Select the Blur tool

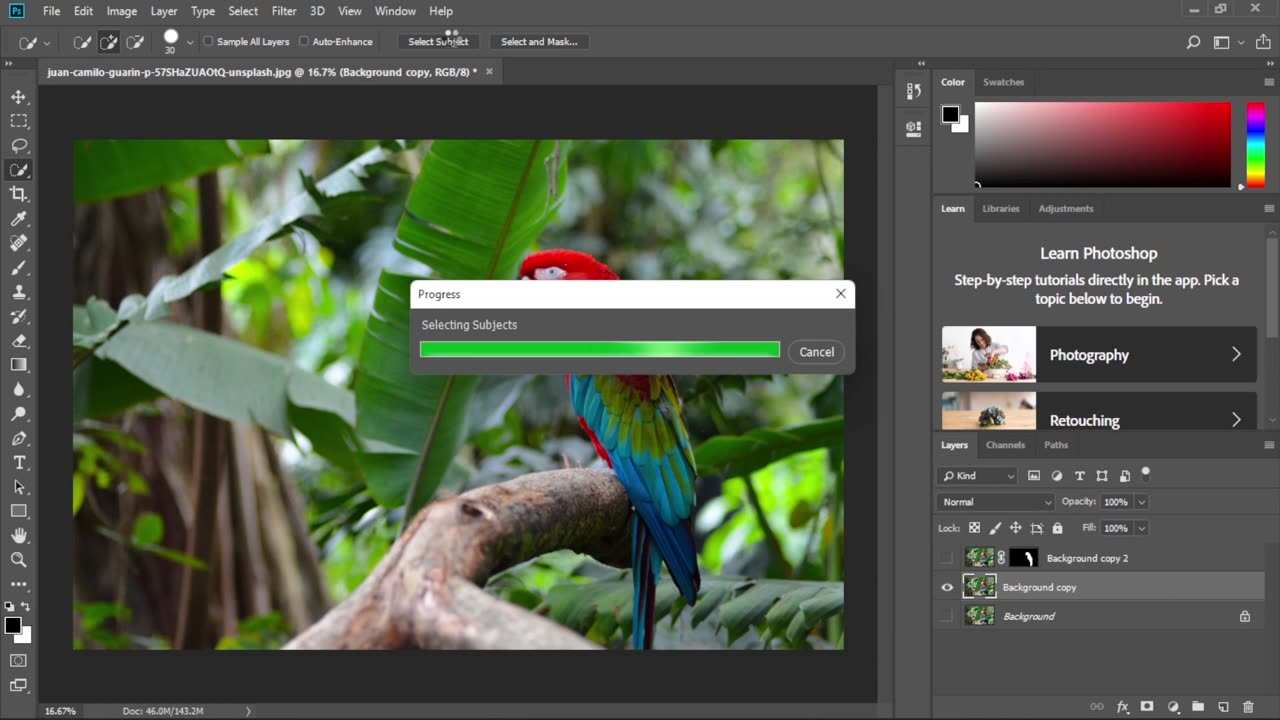coord(19,389)
